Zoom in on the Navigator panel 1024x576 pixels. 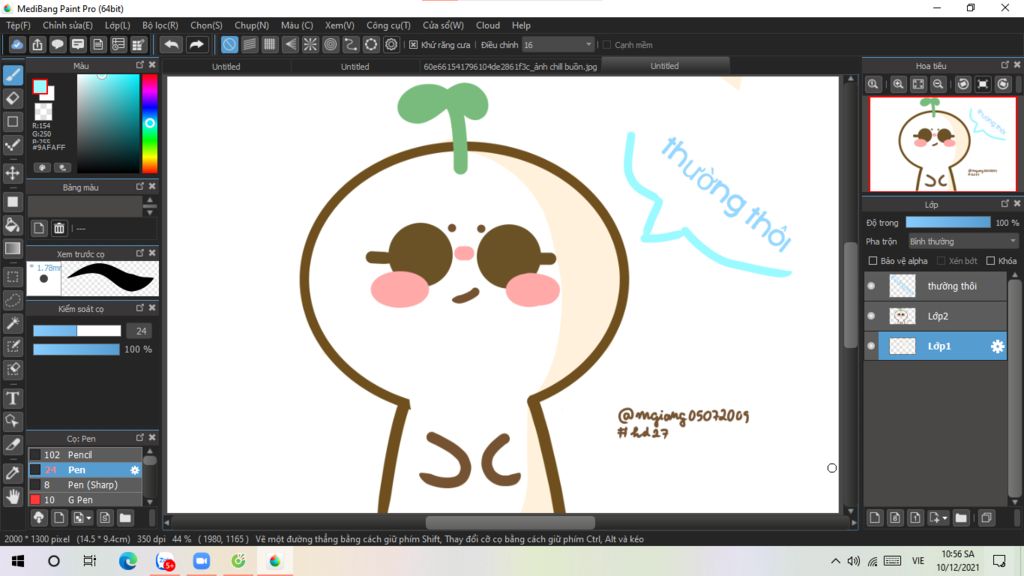(898, 84)
